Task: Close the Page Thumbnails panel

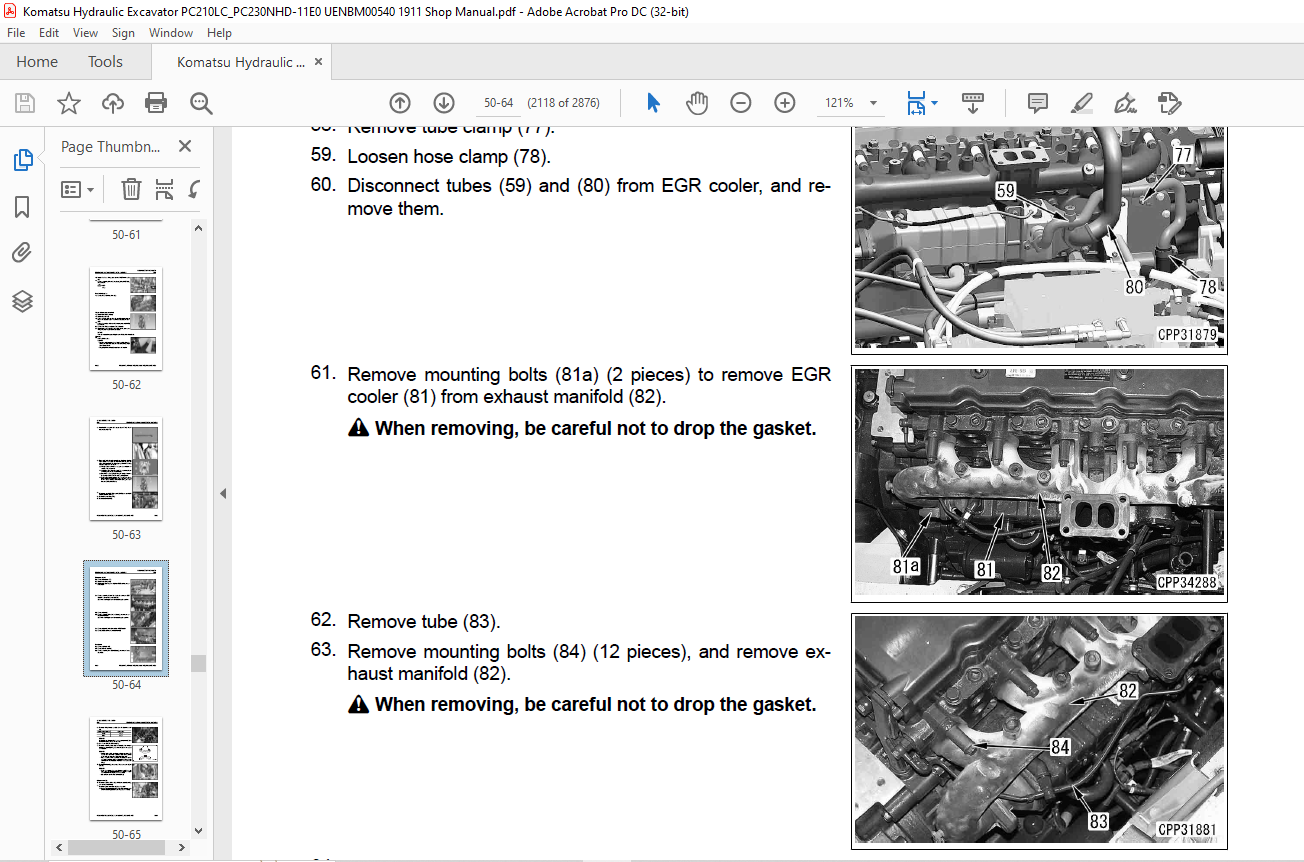Action: click(x=185, y=146)
